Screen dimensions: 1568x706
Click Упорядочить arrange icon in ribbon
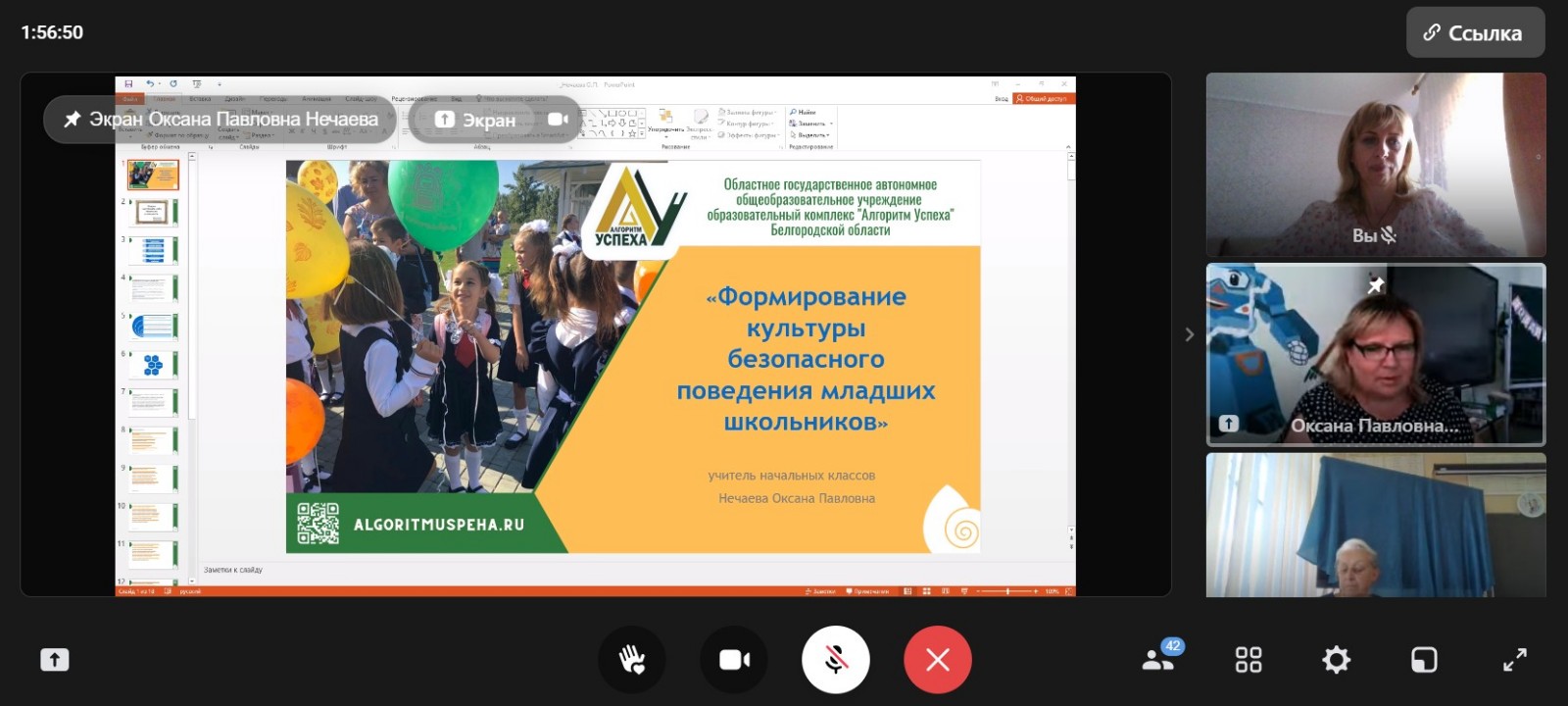(x=666, y=122)
